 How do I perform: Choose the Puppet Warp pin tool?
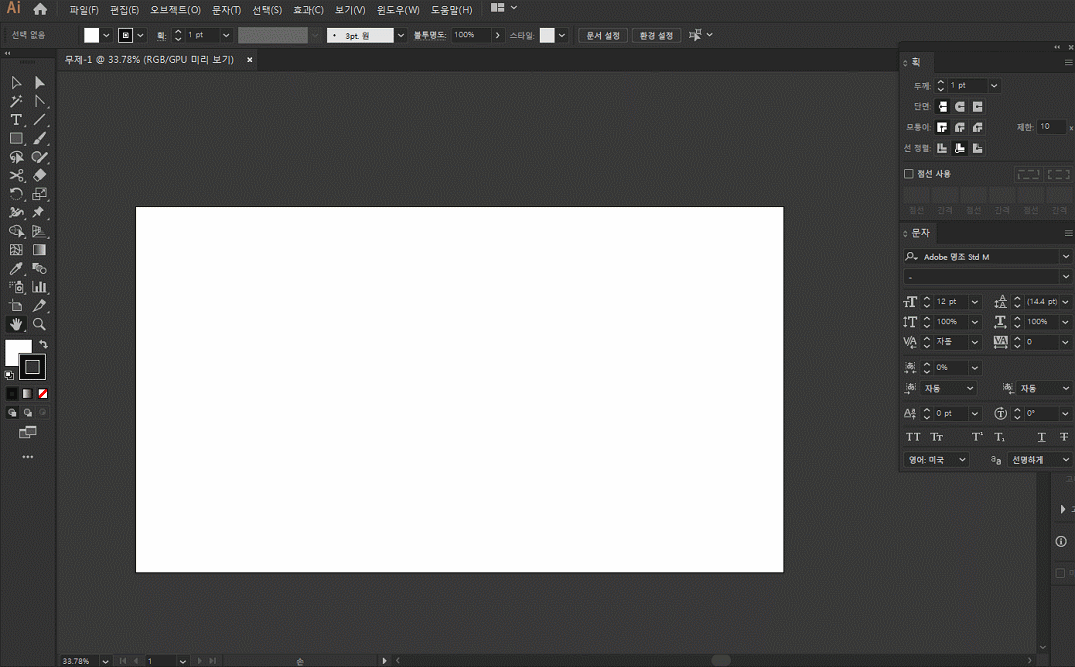pyautogui.click(x=39, y=213)
